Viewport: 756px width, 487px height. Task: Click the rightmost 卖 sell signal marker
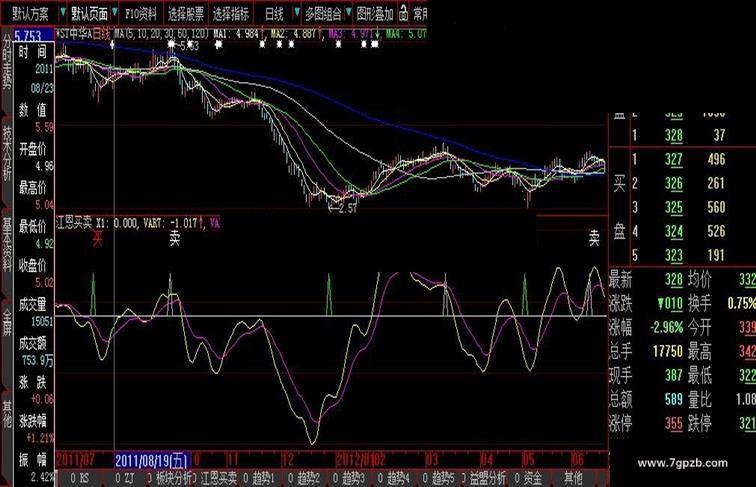pyautogui.click(x=594, y=238)
